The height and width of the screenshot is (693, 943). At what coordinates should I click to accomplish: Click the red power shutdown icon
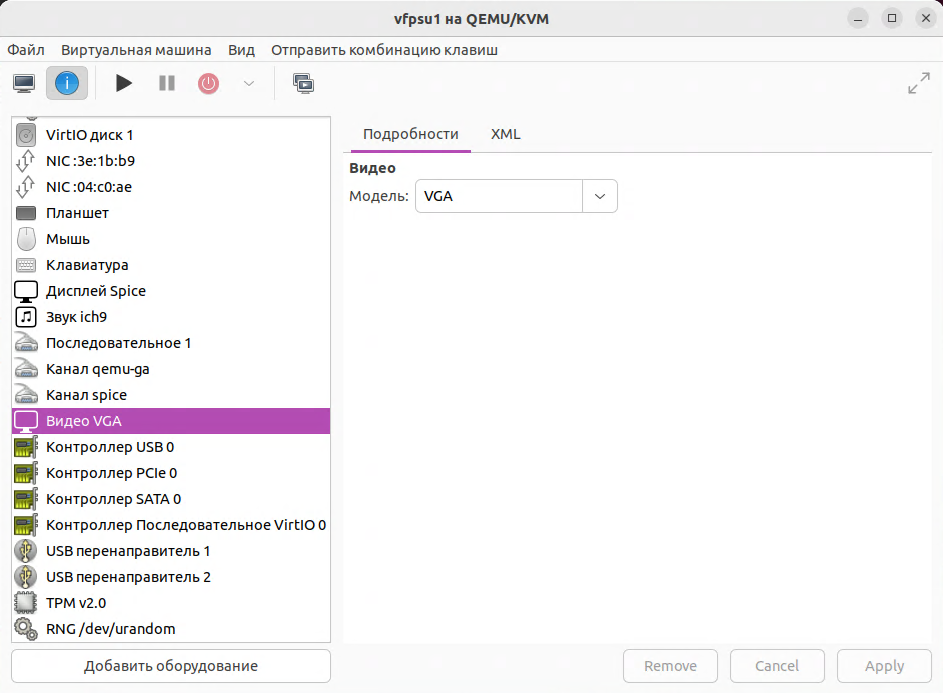(208, 83)
